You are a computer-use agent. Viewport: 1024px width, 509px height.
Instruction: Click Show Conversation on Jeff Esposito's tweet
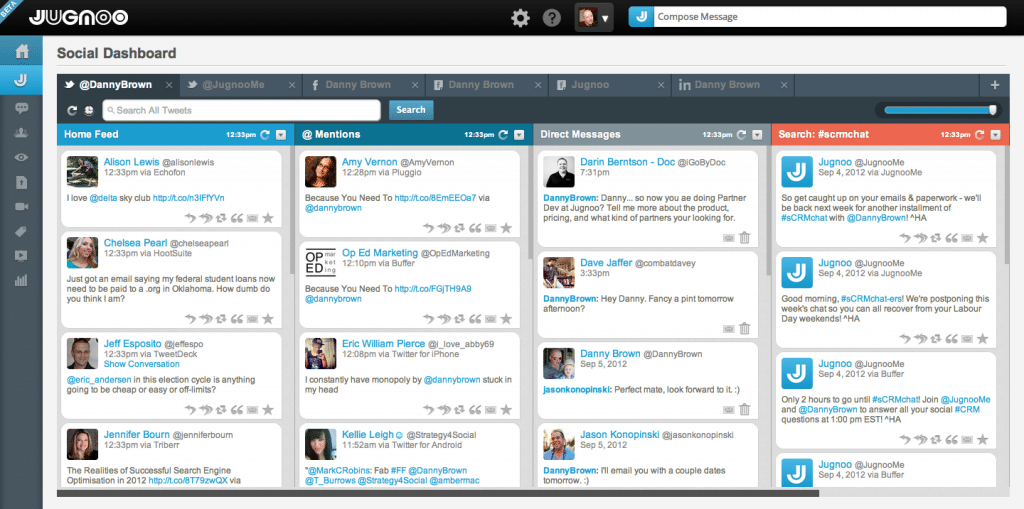pyautogui.click(x=141, y=364)
